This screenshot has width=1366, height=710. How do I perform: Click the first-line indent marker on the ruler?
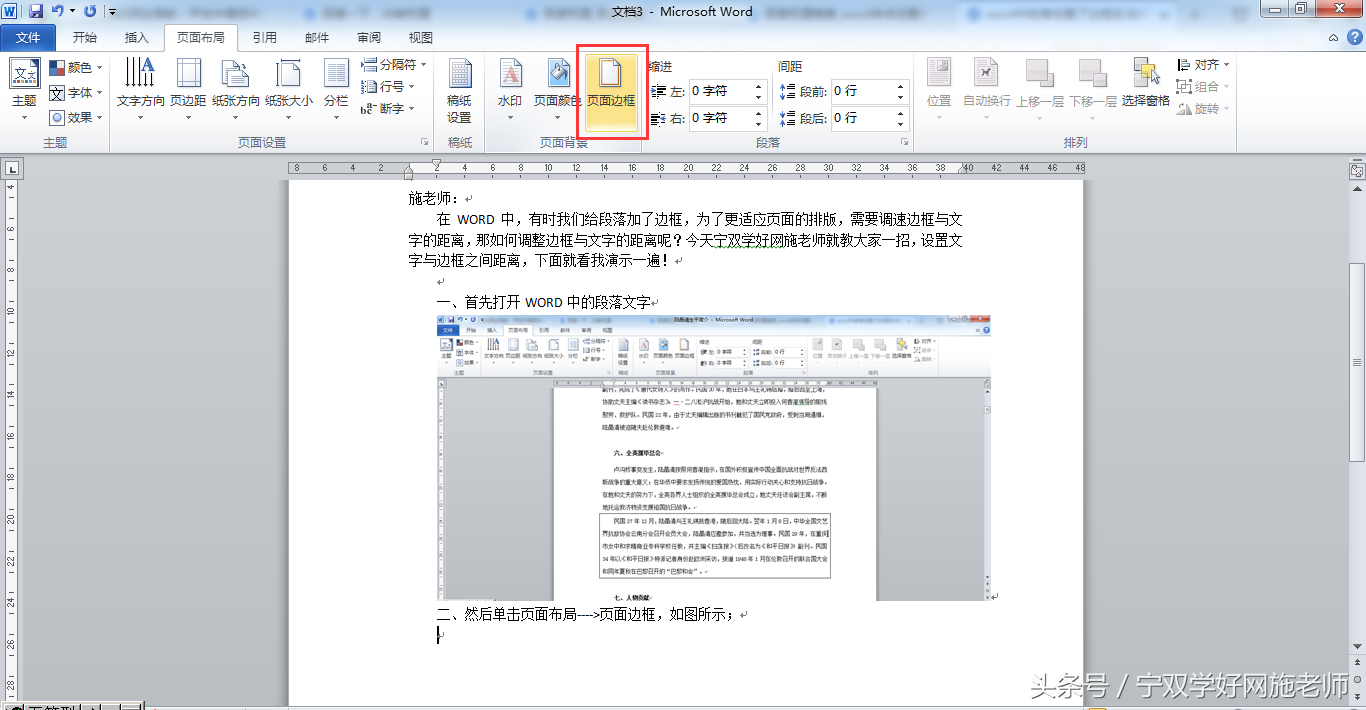coord(436,164)
